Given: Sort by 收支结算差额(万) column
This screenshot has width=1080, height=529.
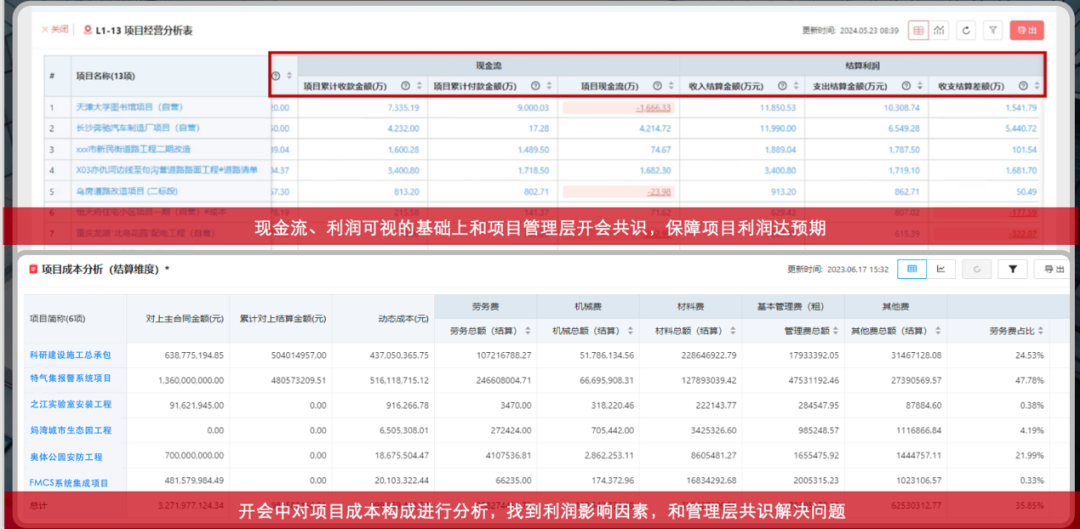Looking at the screenshot, I should click(1037, 86).
